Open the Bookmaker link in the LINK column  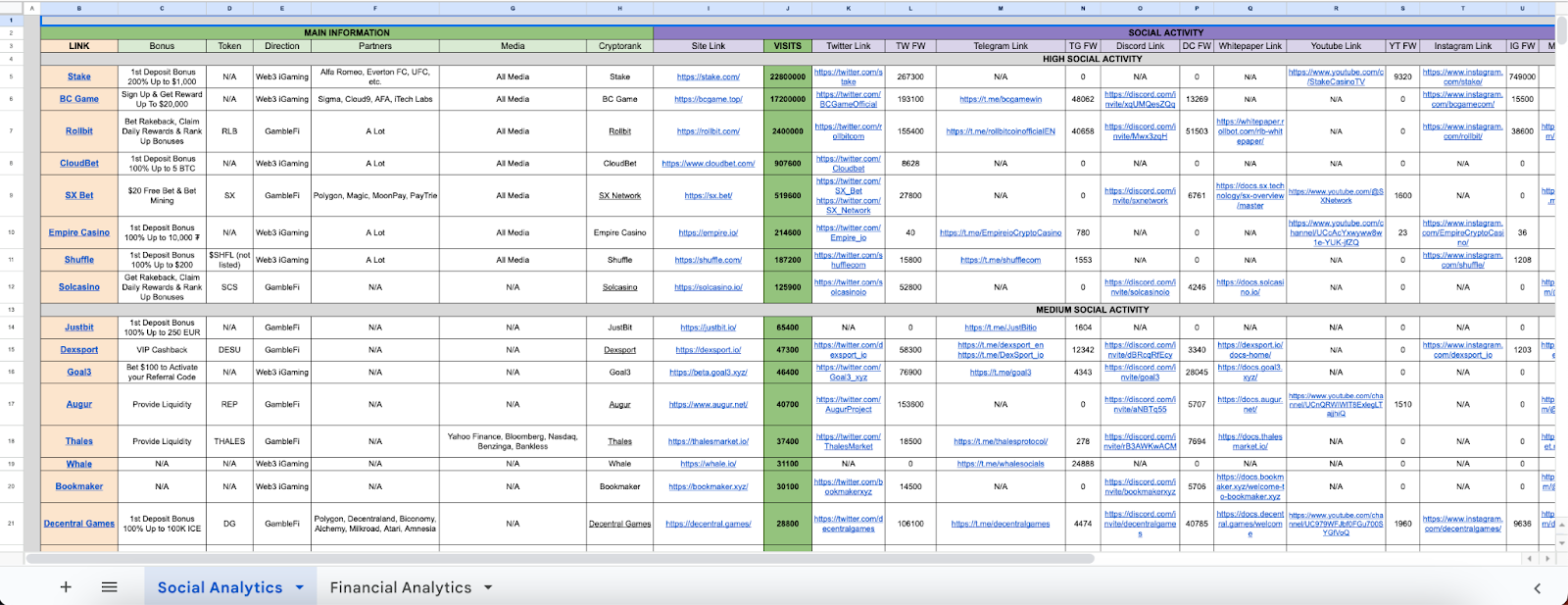79,486
